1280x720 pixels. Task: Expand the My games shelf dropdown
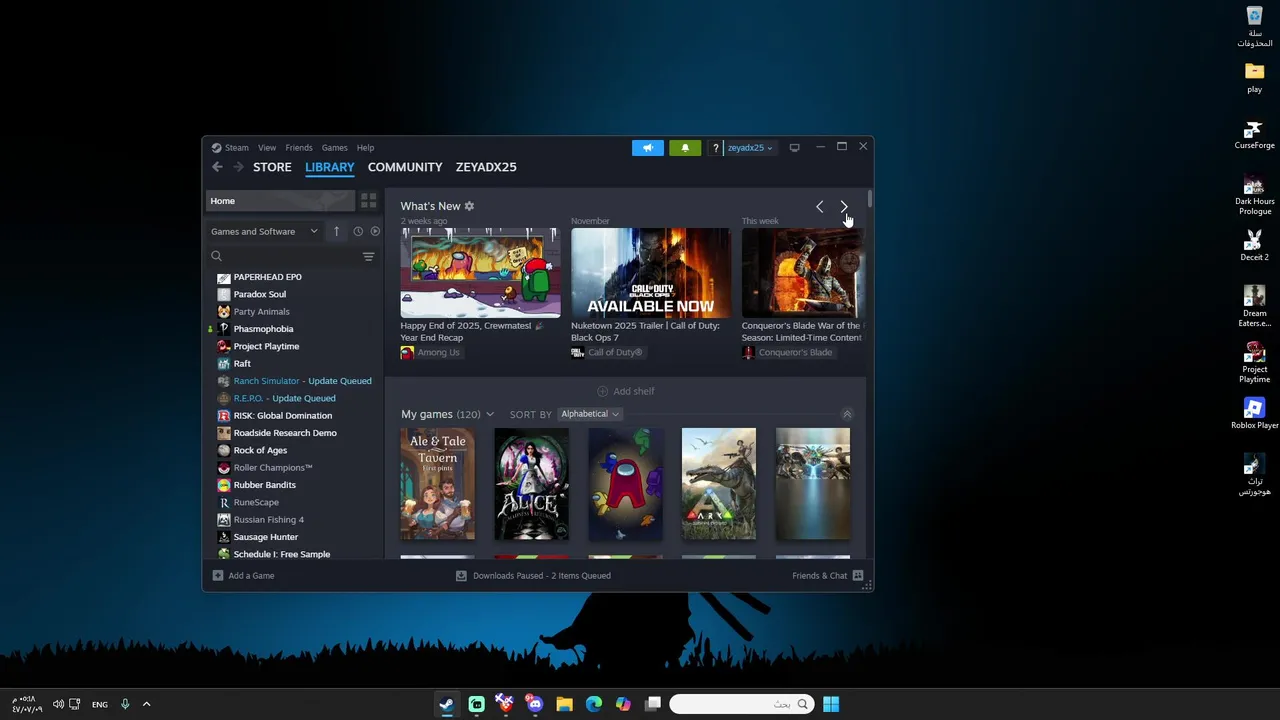pyautogui.click(x=489, y=414)
